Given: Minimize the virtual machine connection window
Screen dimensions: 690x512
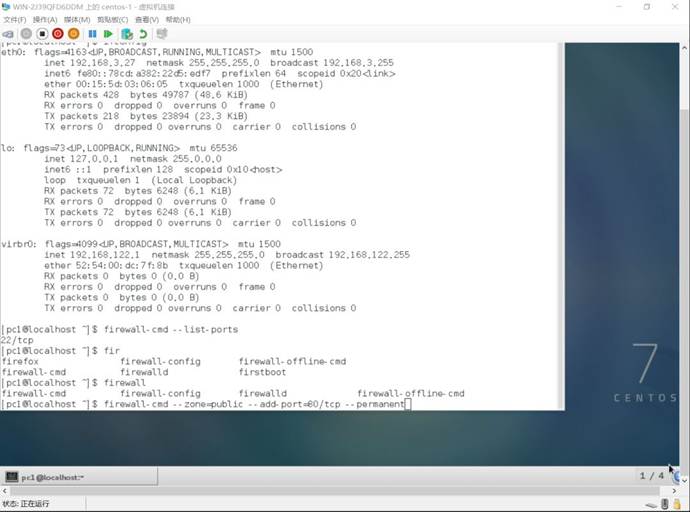Looking at the screenshot, I should 619,7.
